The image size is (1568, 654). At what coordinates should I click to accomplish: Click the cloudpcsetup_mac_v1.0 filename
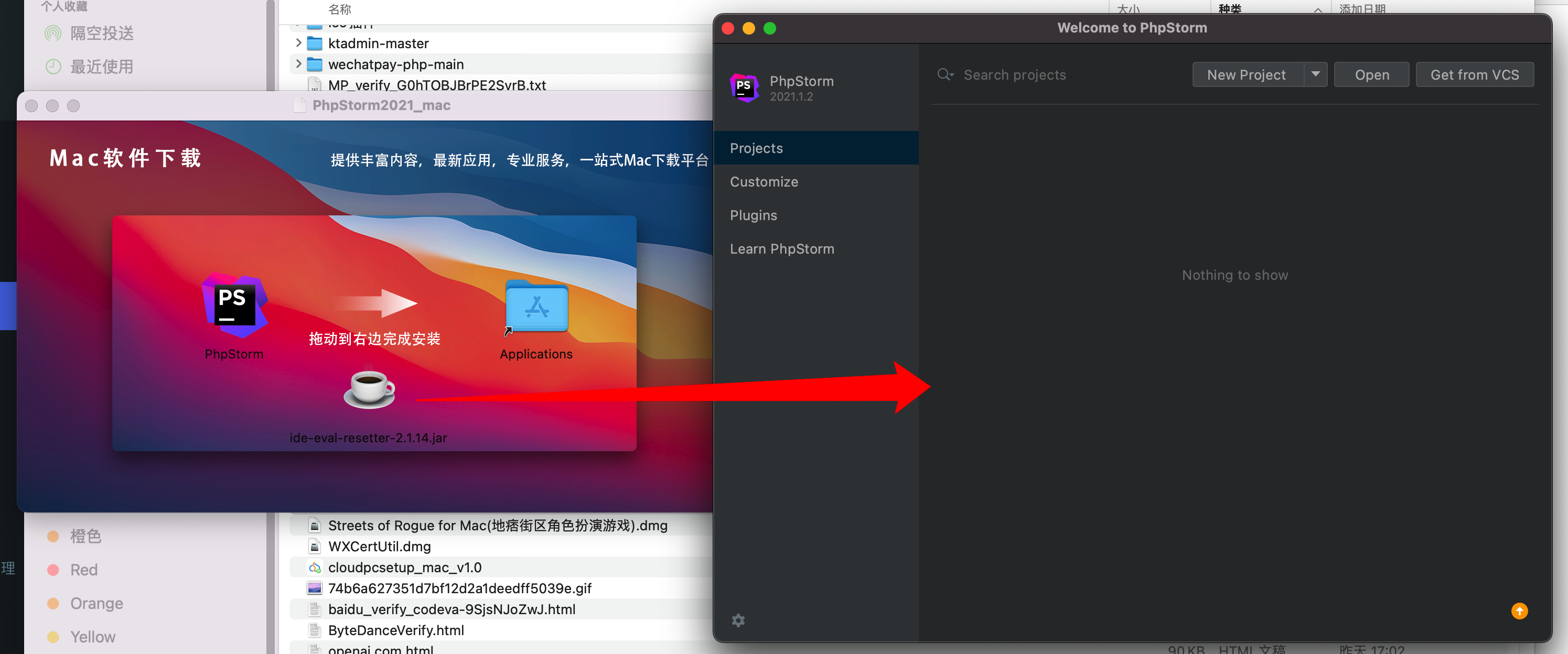405,567
